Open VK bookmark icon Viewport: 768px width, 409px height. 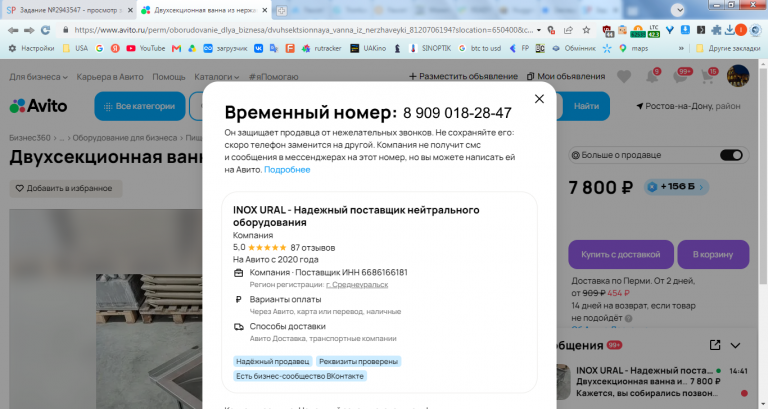[x=258, y=48]
